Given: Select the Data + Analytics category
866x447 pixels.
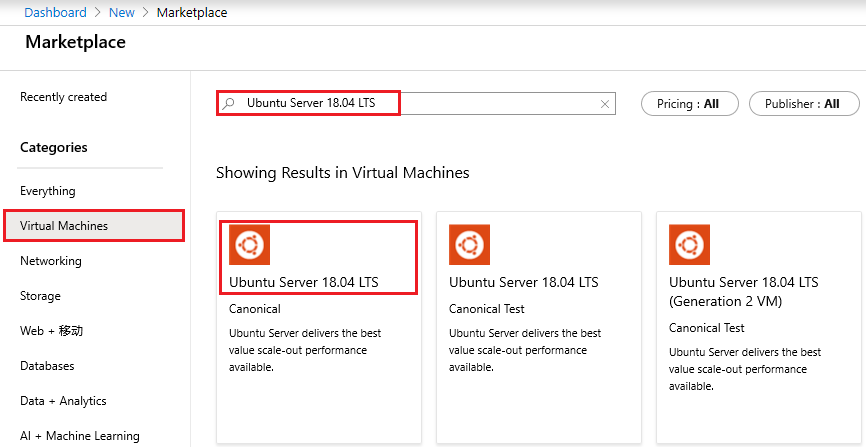Looking at the screenshot, I should coord(63,401).
